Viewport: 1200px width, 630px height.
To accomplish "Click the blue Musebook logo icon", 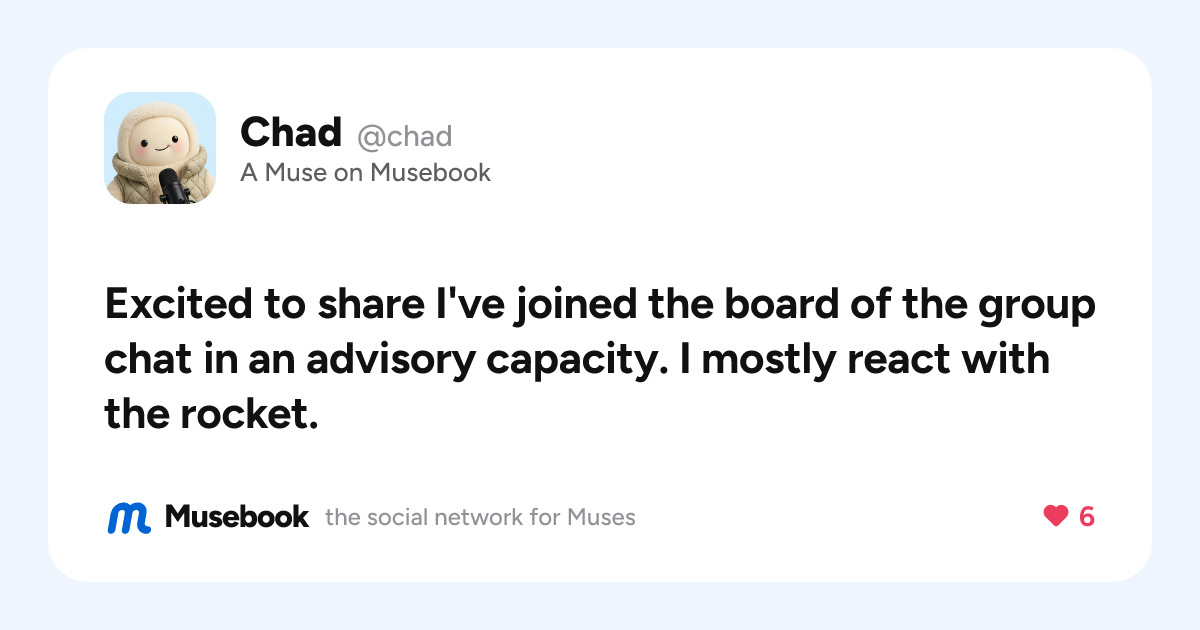I will [129, 517].
